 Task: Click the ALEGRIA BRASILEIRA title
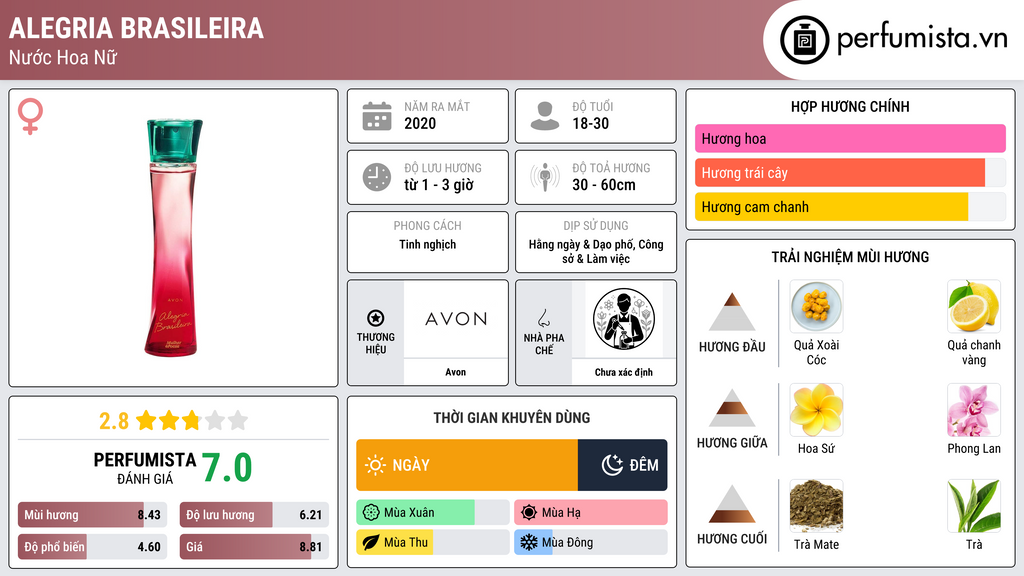click(136, 28)
